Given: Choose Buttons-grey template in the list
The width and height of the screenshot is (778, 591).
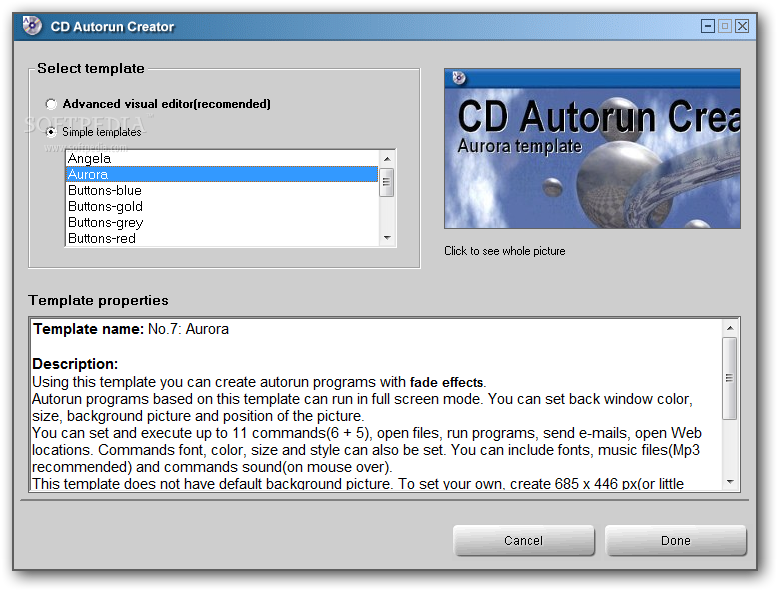Looking at the screenshot, I should (x=222, y=222).
